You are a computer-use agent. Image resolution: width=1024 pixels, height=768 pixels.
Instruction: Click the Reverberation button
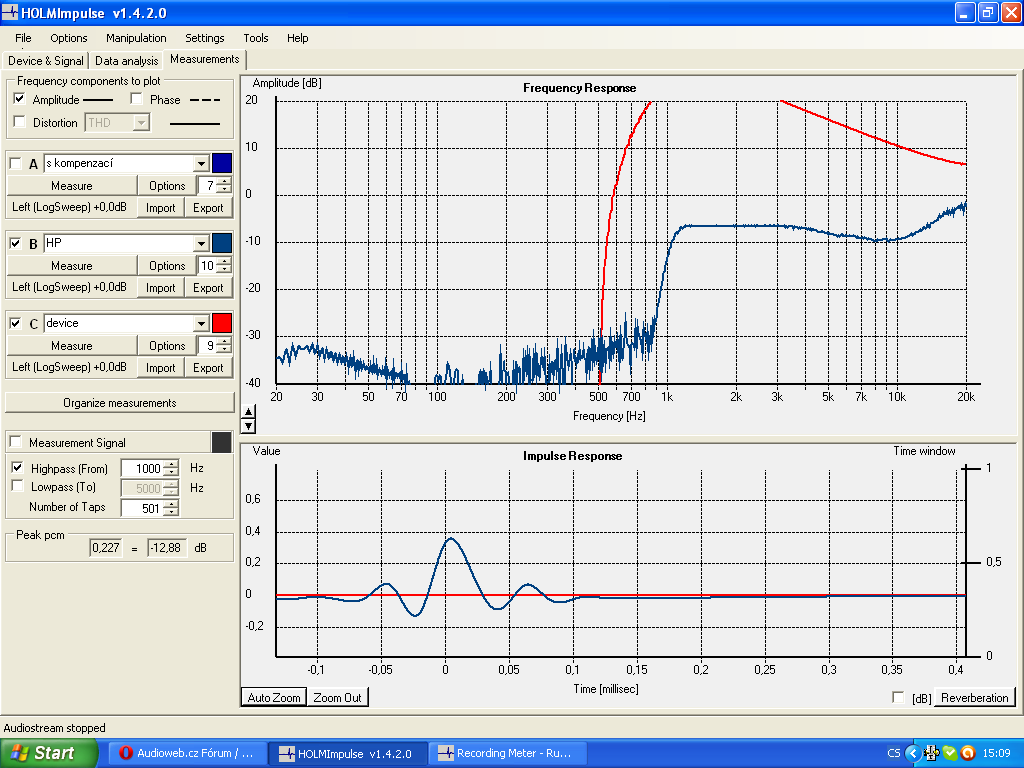tap(974, 697)
